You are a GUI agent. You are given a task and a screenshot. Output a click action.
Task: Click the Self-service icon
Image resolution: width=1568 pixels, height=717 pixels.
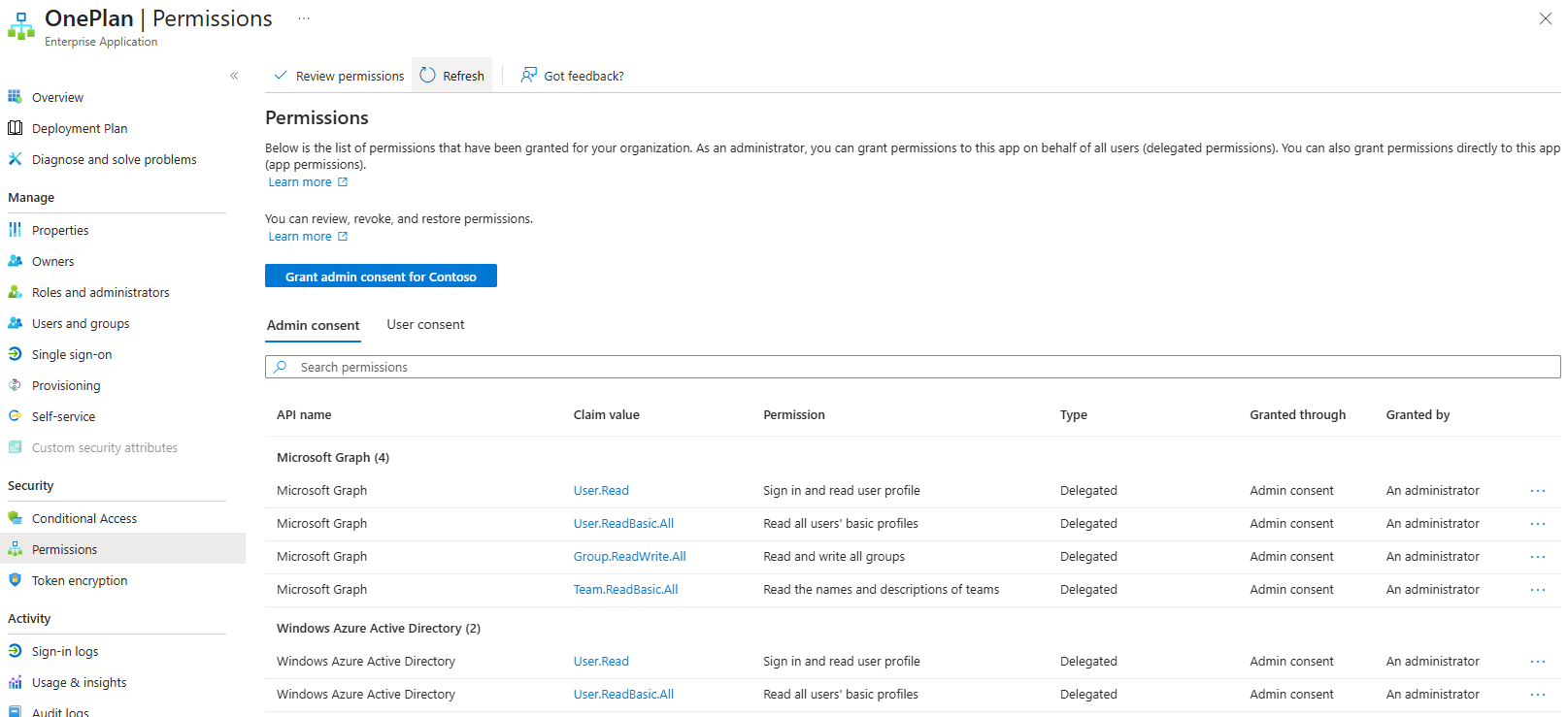15,416
